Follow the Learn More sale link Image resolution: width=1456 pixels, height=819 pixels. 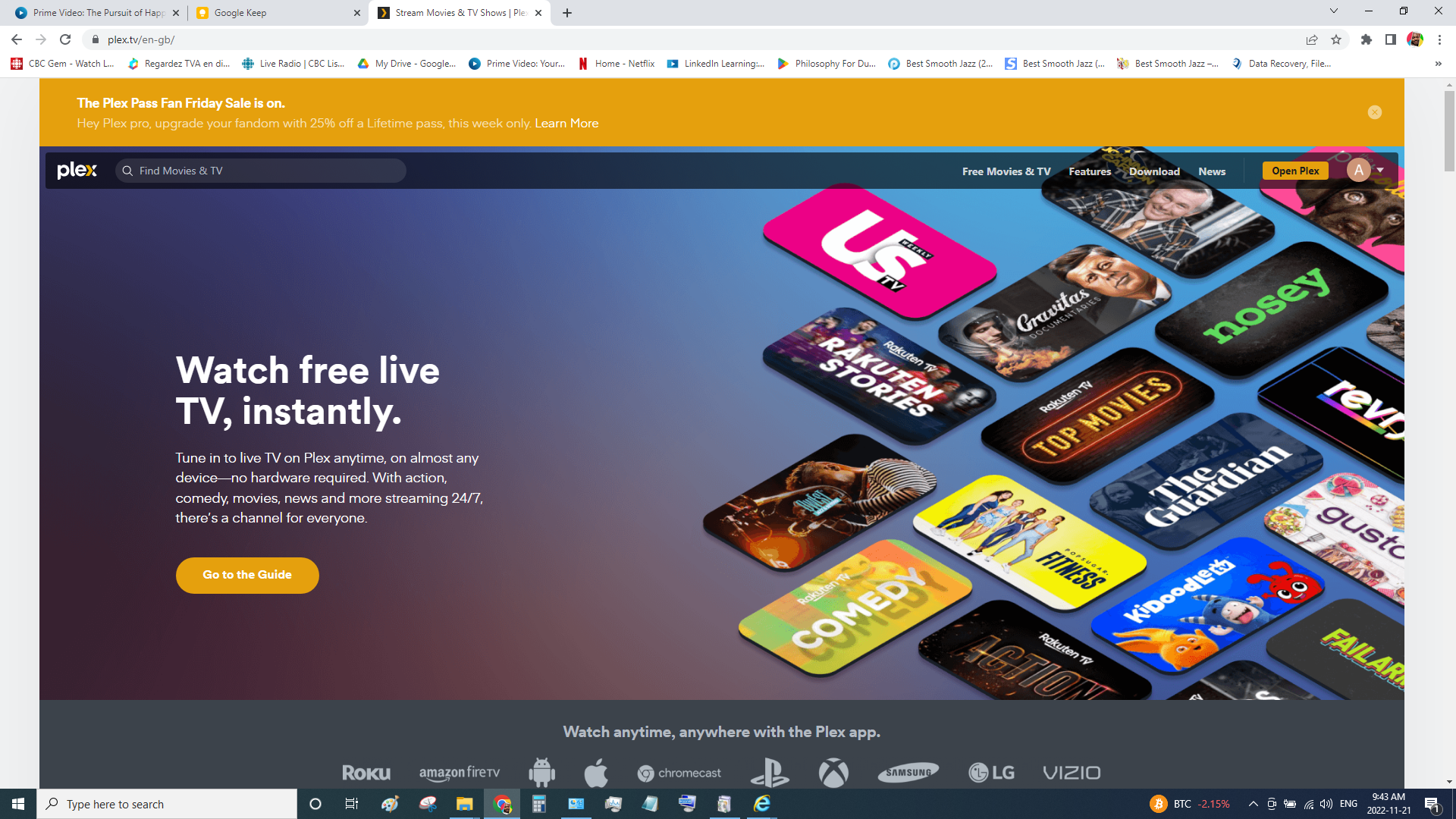click(566, 123)
